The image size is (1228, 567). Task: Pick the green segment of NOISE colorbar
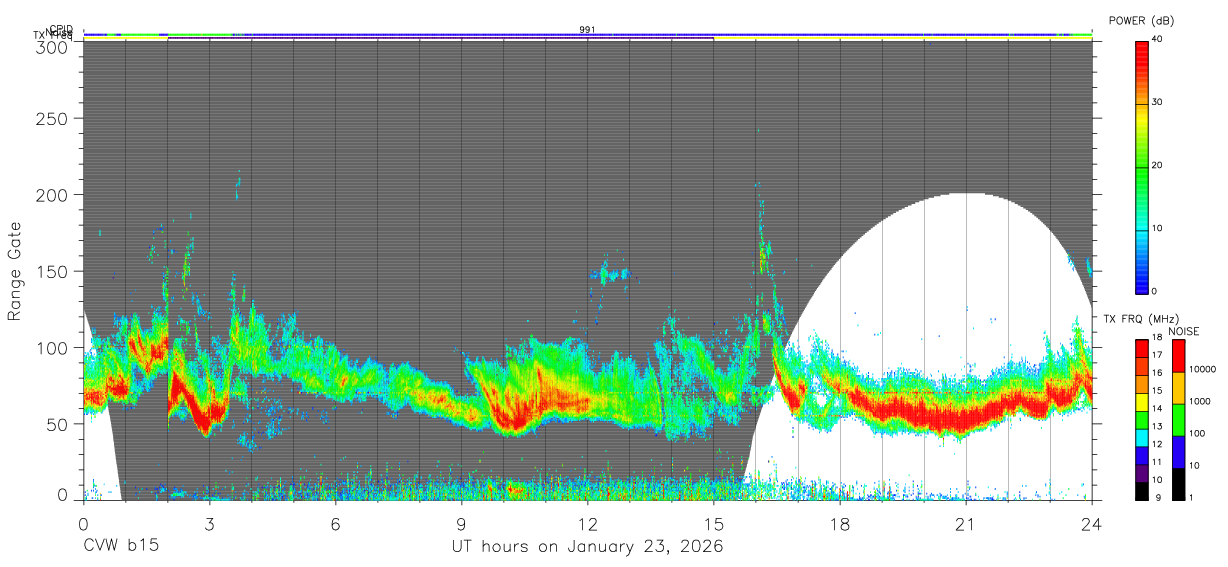(x=1177, y=418)
